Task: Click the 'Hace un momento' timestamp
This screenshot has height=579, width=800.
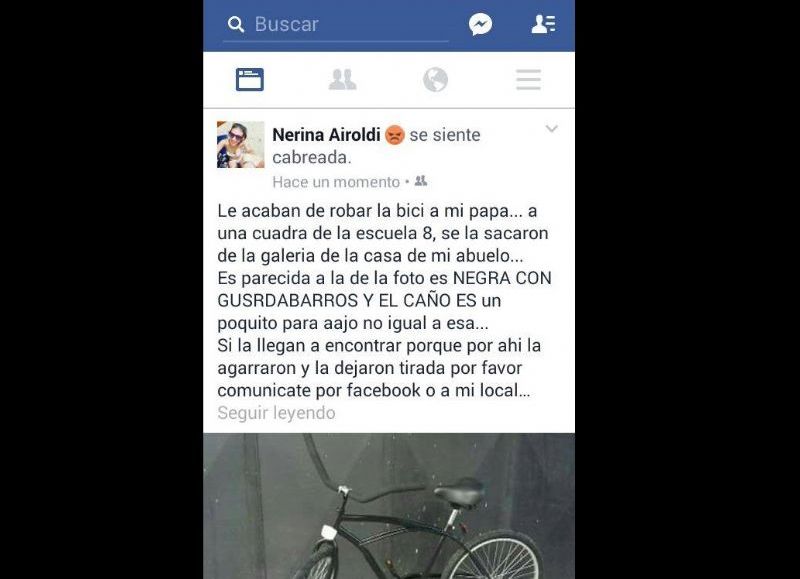Action: 336,182
